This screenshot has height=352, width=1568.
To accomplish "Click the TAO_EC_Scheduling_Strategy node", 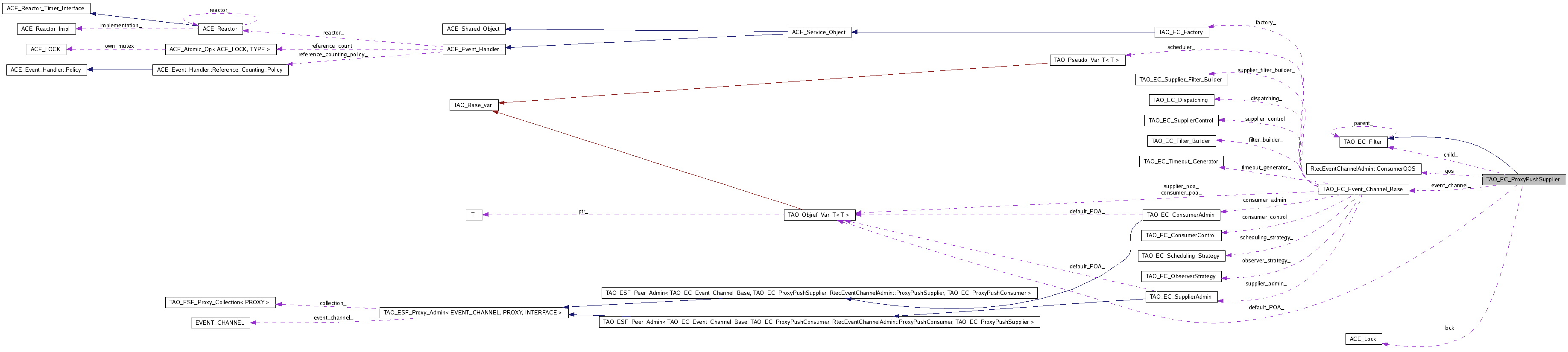I will point(1180,256).
